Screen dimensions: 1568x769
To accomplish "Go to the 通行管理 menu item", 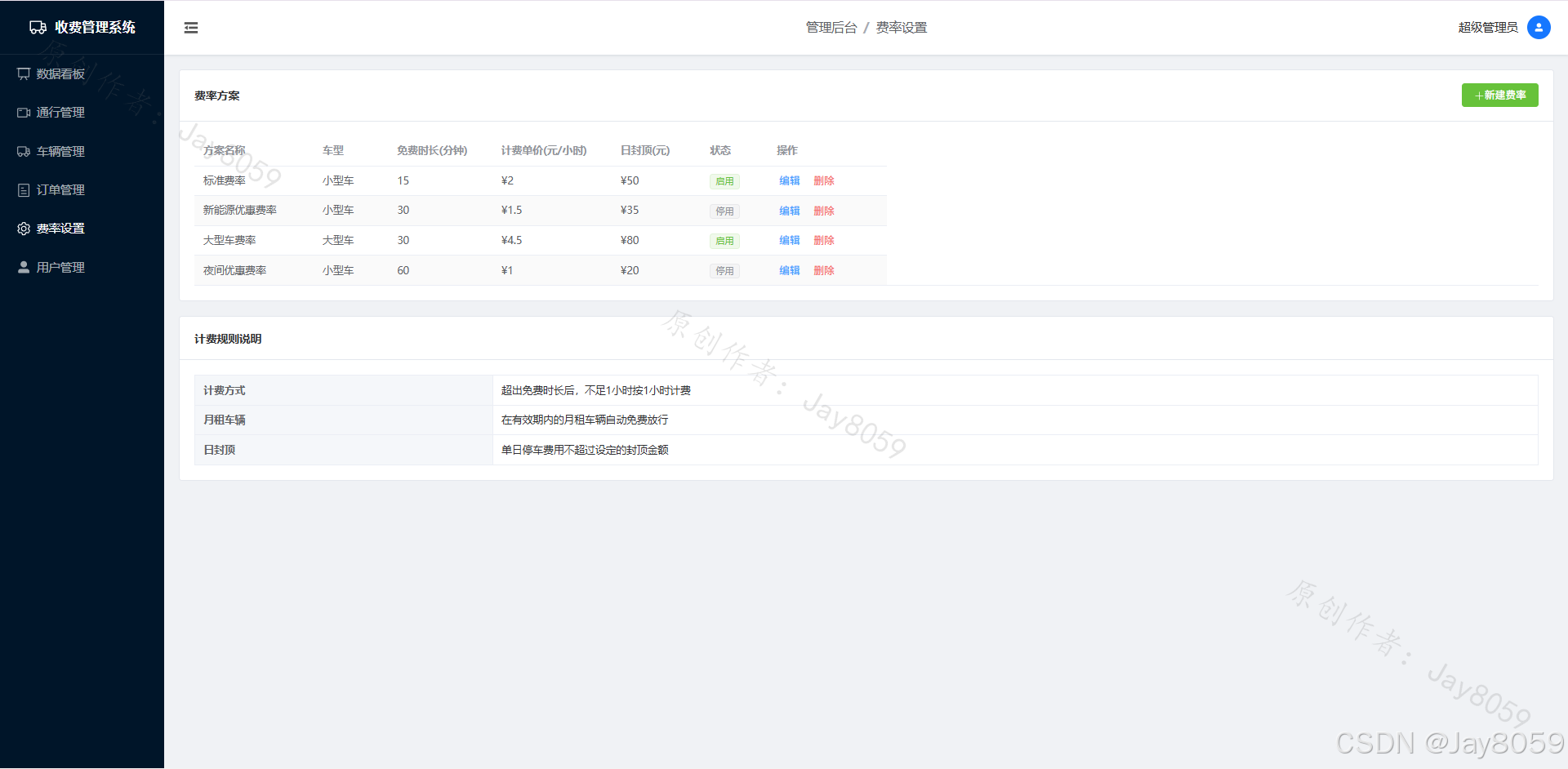I will [82, 113].
